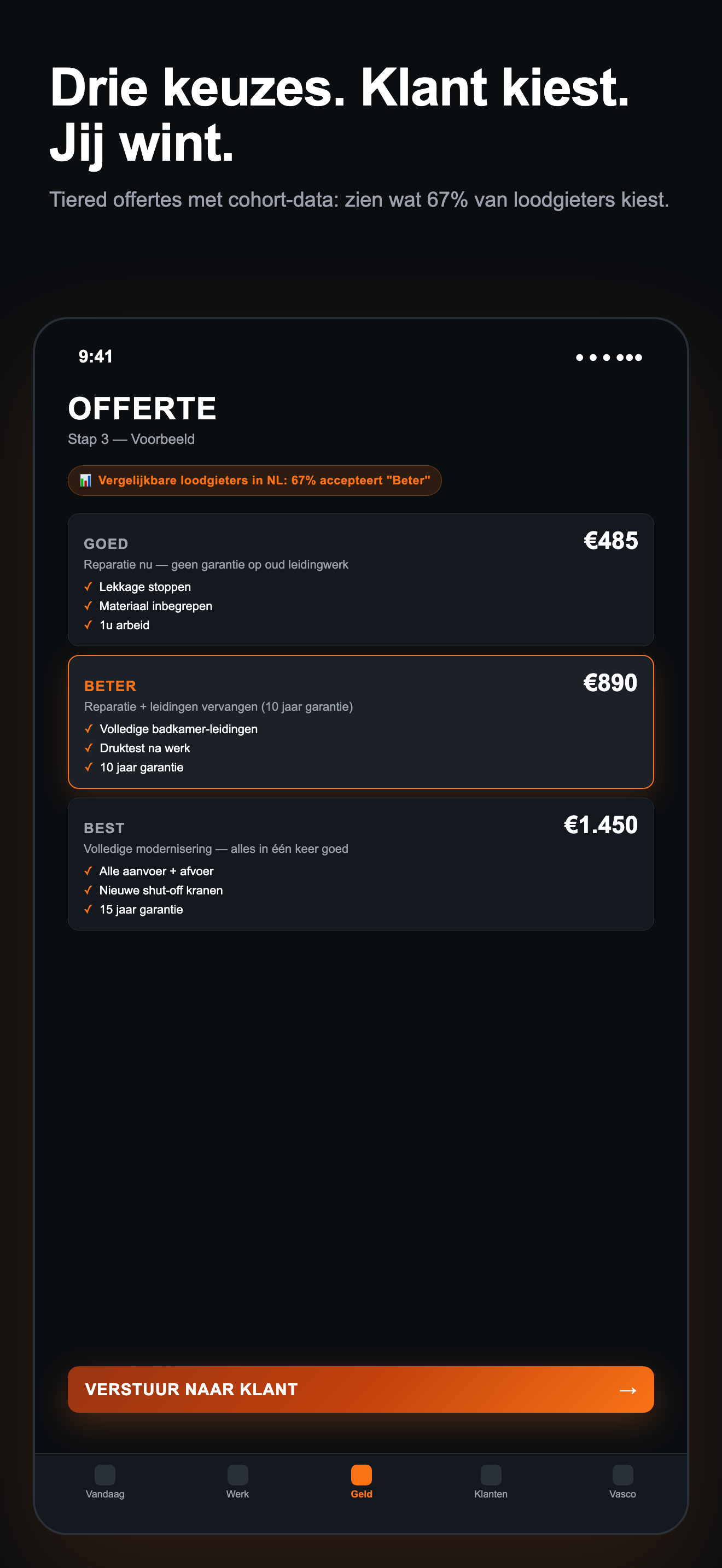Switch to the Klanten tab label
This screenshot has height=1568, width=722.
click(x=491, y=1494)
